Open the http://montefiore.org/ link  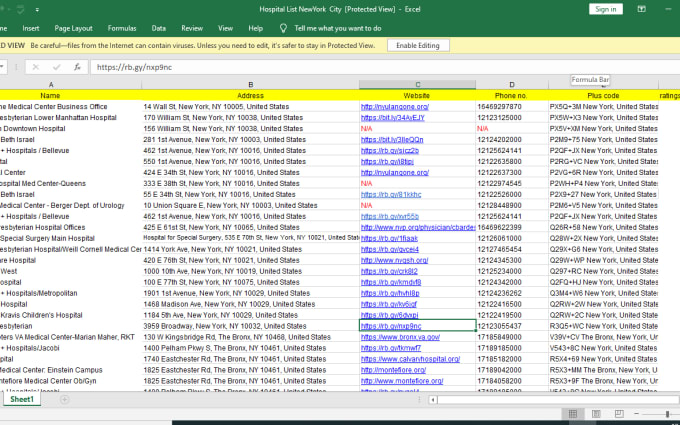pyautogui.click(x=393, y=370)
